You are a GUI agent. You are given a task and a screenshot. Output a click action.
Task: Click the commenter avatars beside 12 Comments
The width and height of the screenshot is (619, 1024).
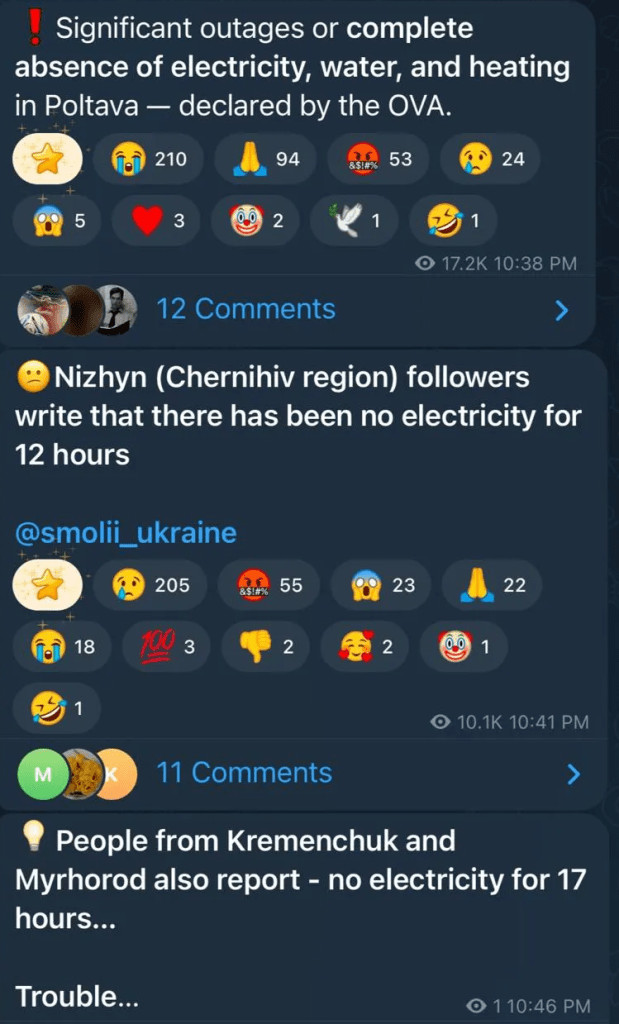pos(77,309)
